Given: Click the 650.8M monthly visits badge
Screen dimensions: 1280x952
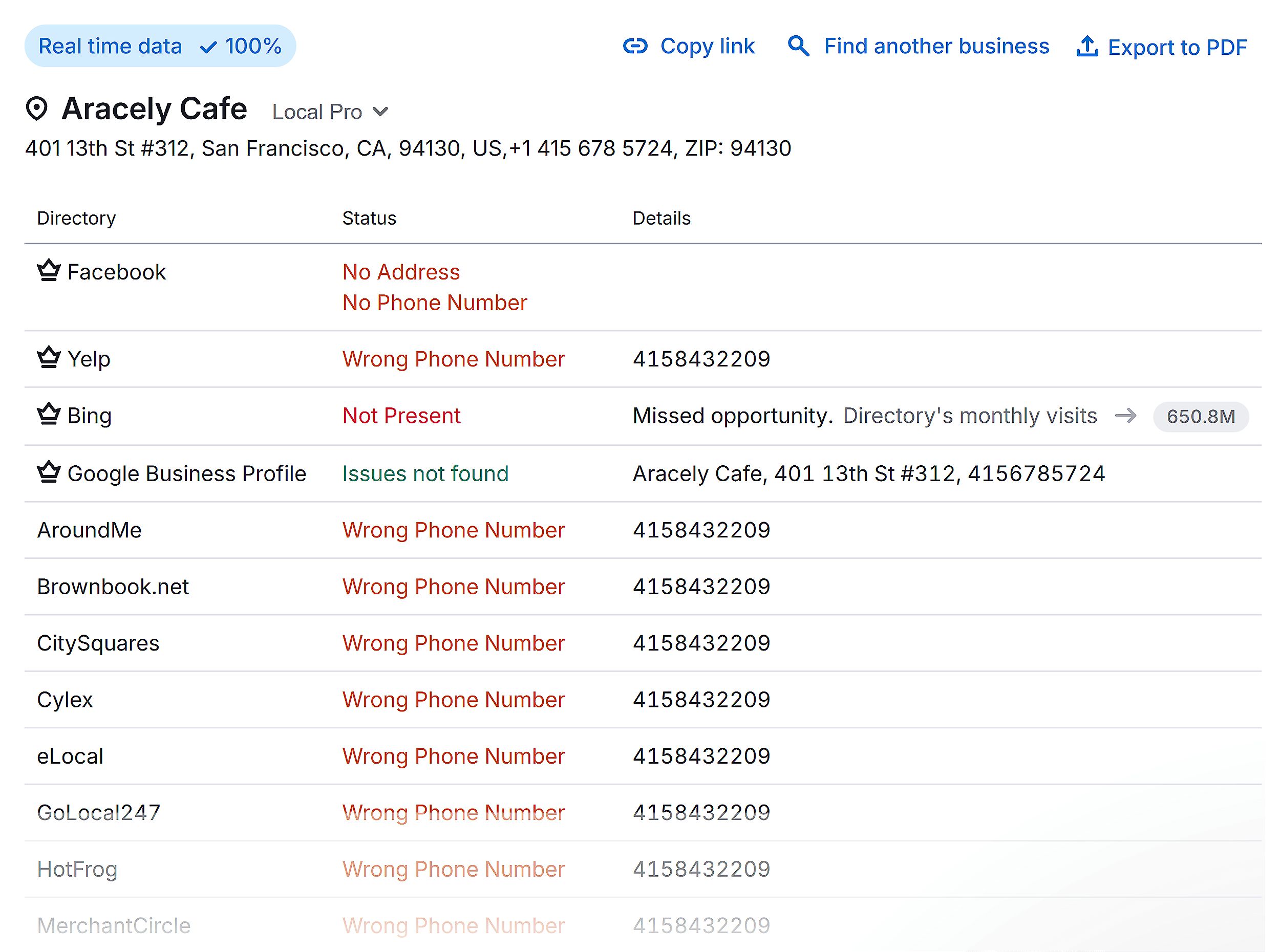Looking at the screenshot, I should click(x=1201, y=416).
